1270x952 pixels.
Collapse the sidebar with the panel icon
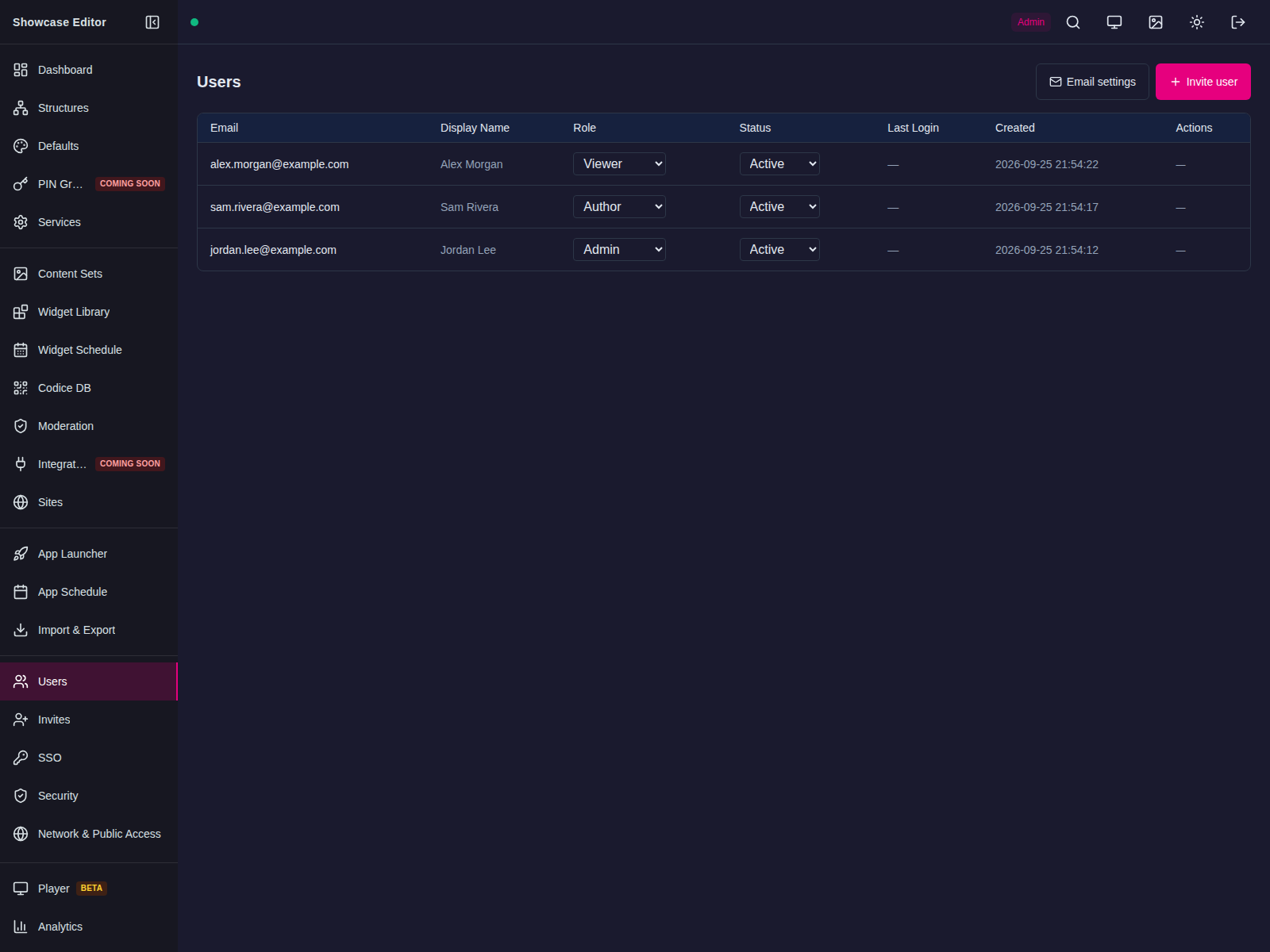152,22
